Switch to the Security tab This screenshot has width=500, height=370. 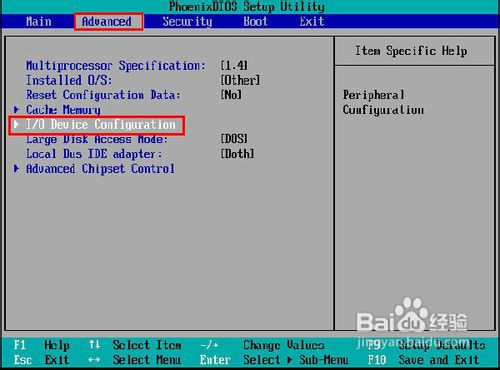(x=187, y=22)
